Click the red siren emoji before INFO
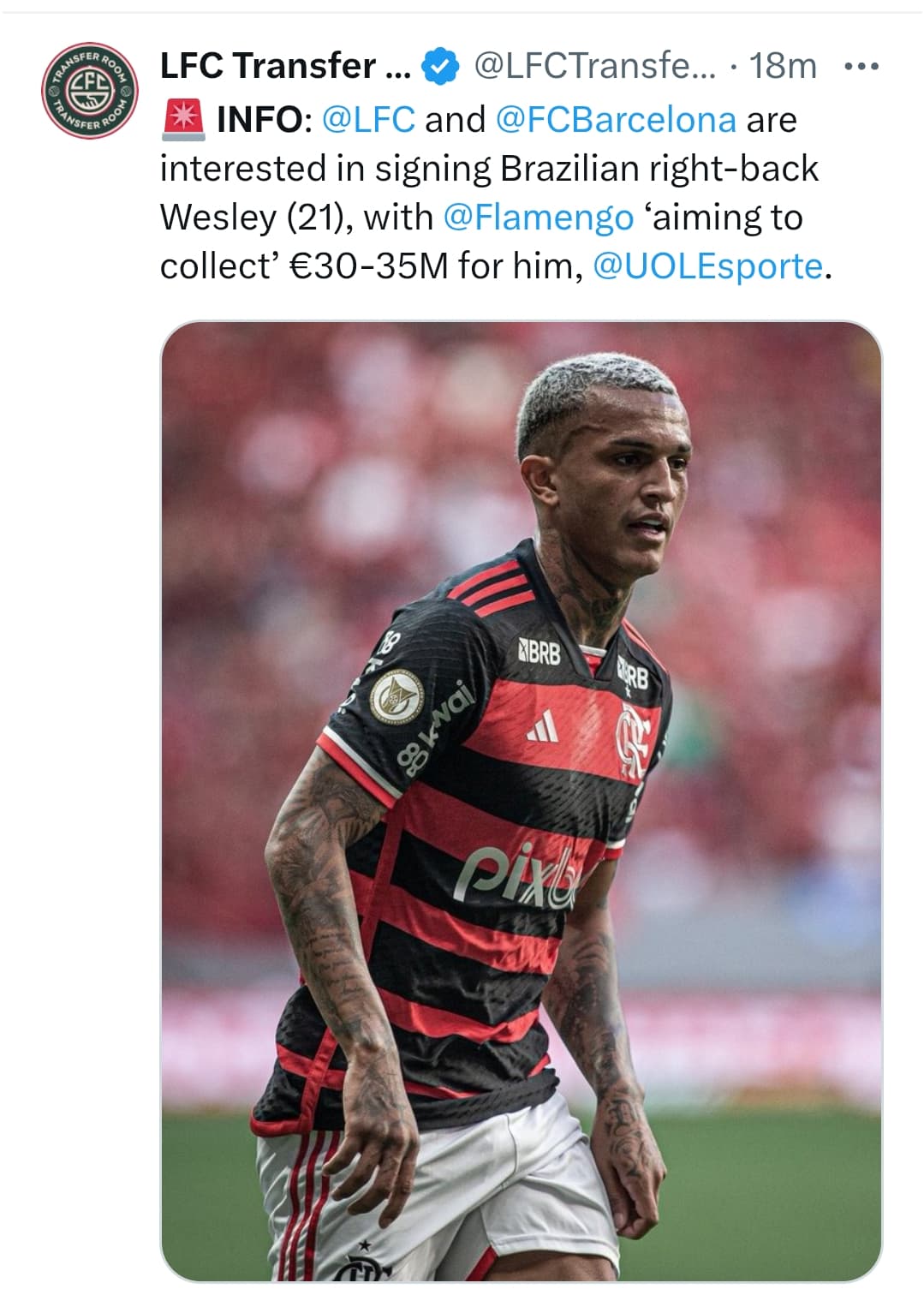 tap(182, 119)
